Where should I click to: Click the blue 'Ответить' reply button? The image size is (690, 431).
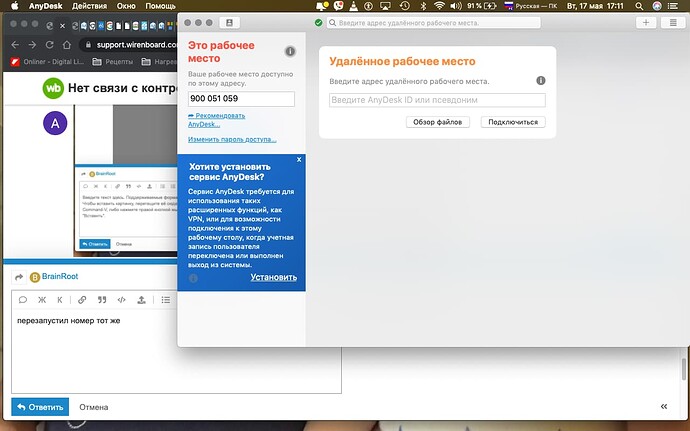pos(40,407)
